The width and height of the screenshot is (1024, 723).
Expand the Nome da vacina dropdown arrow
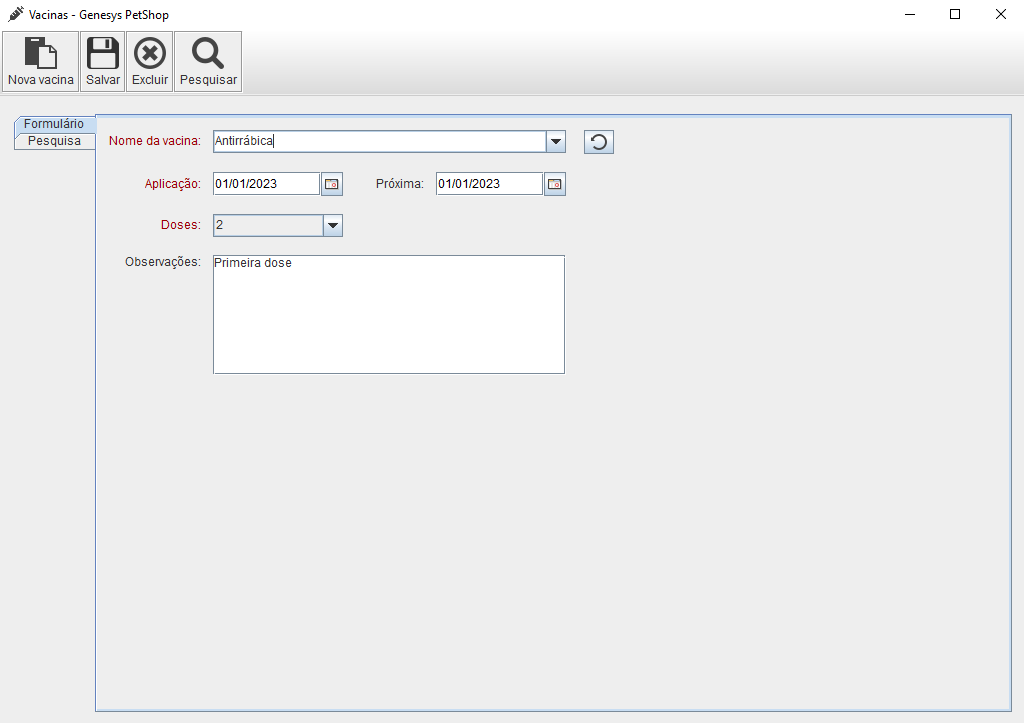point(556,142)
